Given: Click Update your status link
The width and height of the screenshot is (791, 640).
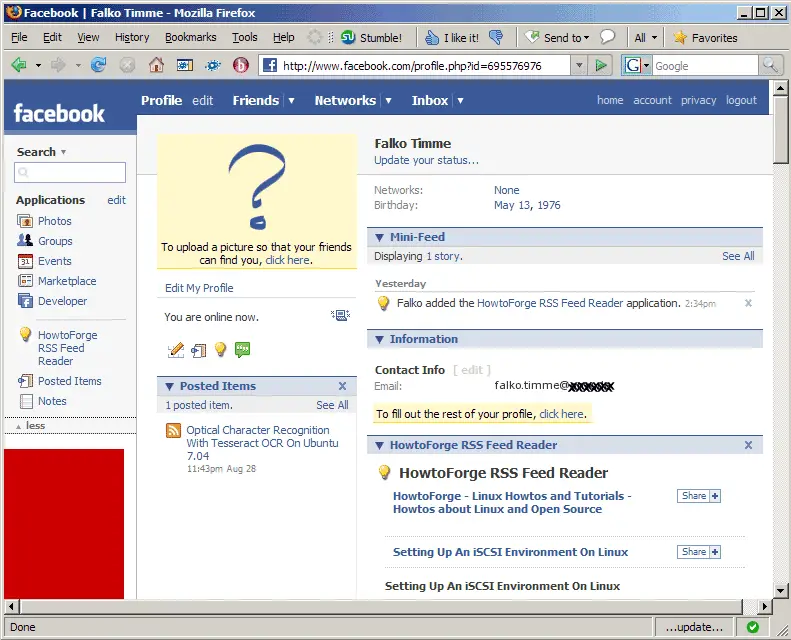Looking at the screenshot, I should pyautogui.click(x=426, y=160).
